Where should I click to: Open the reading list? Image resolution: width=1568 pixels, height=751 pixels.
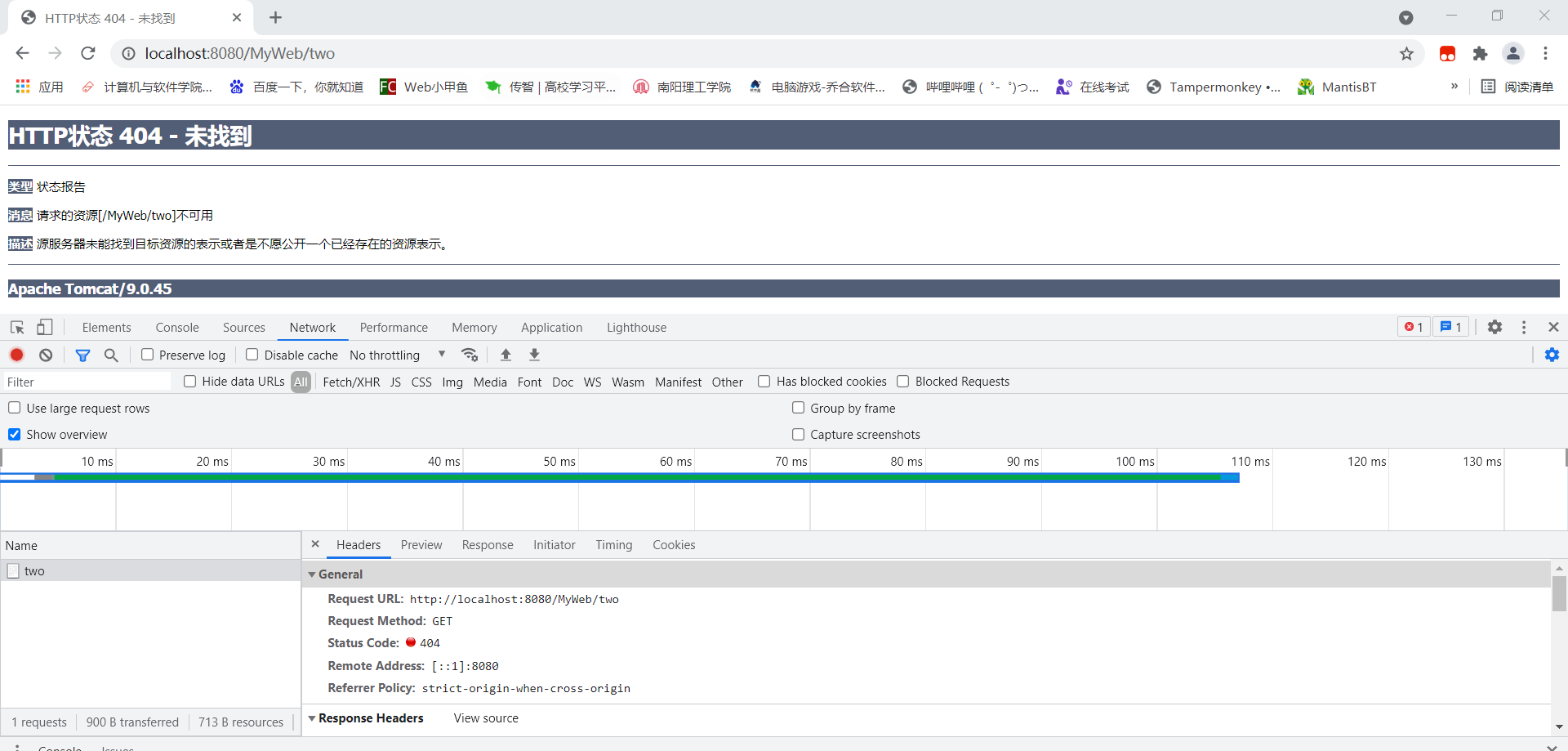[1517, 87]
